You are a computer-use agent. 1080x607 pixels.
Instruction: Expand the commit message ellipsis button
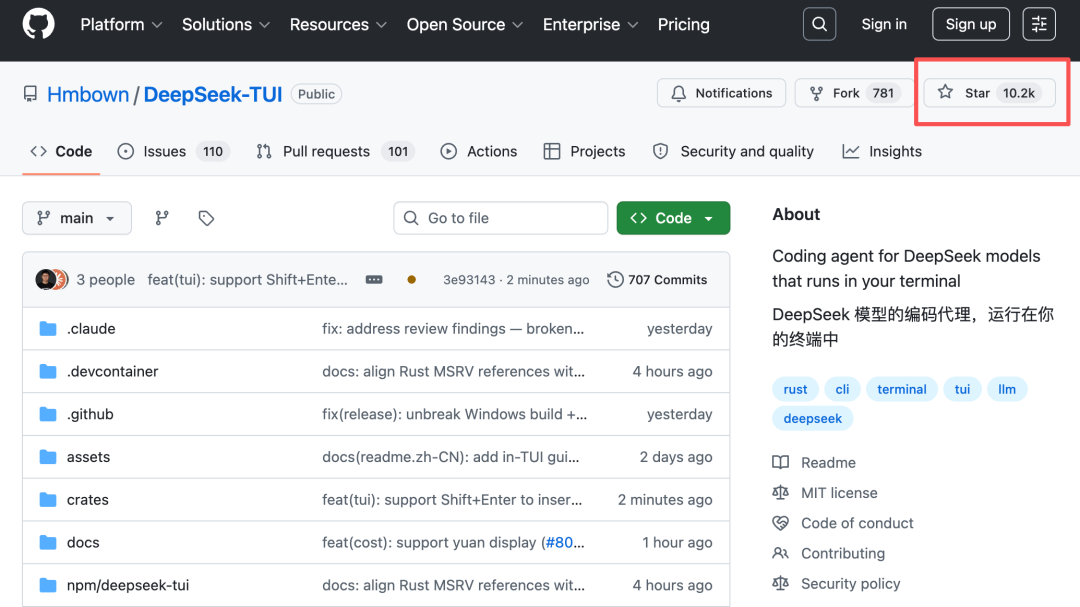(374, 280)
